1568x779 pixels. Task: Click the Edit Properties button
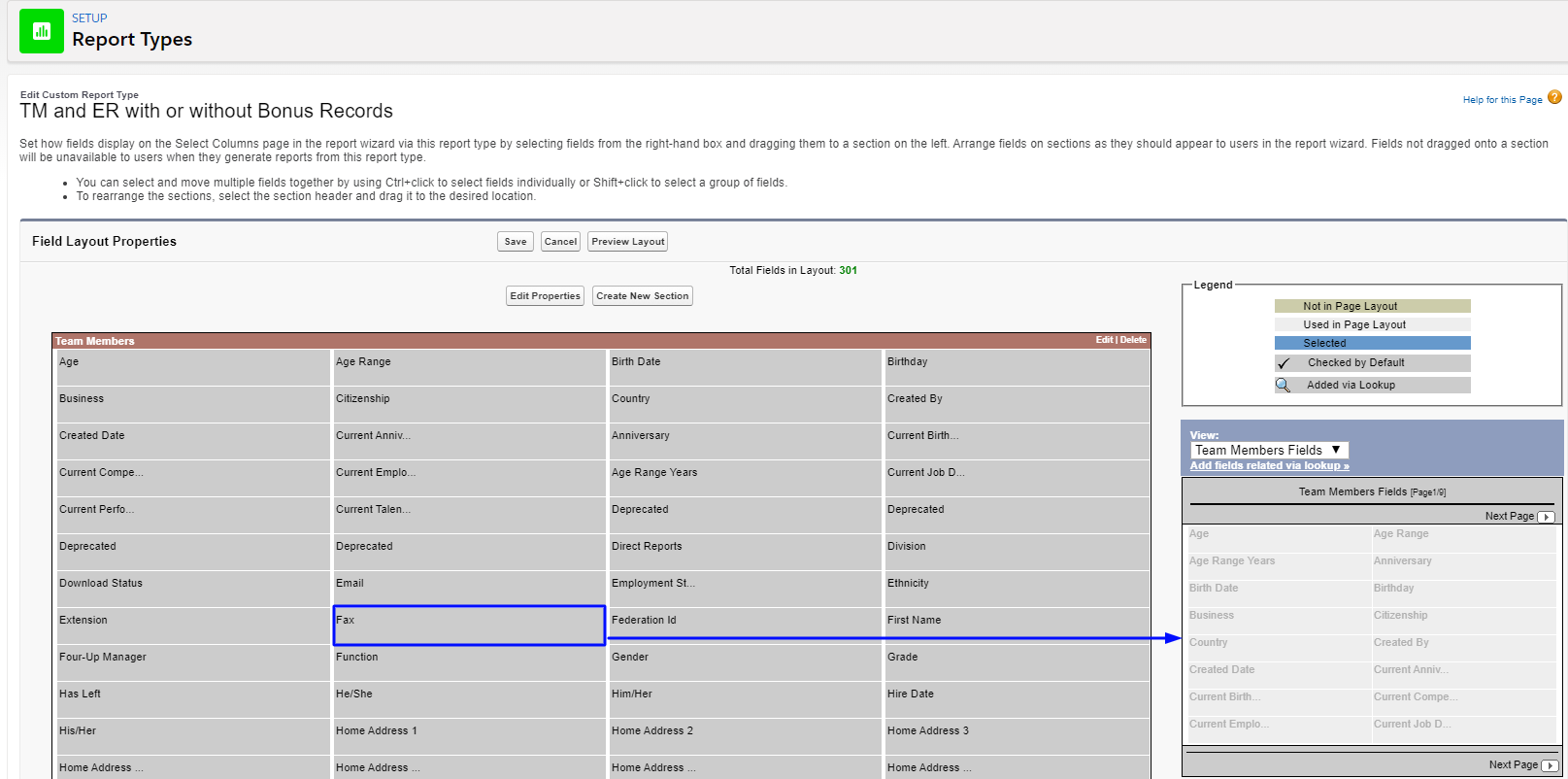click(x=545, y=296)
